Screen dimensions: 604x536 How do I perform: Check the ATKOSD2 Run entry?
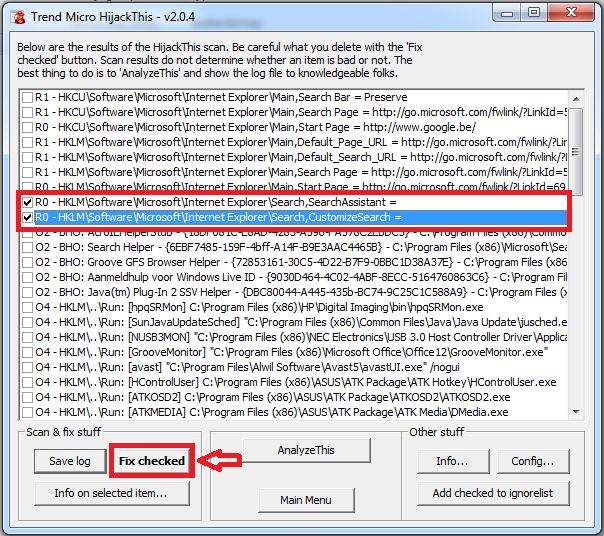click(27, 398)
